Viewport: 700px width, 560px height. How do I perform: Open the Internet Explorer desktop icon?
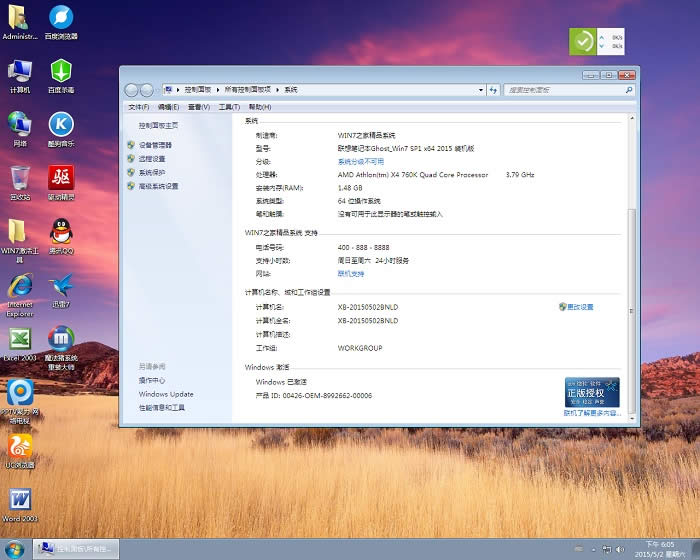tap(19, 285)
